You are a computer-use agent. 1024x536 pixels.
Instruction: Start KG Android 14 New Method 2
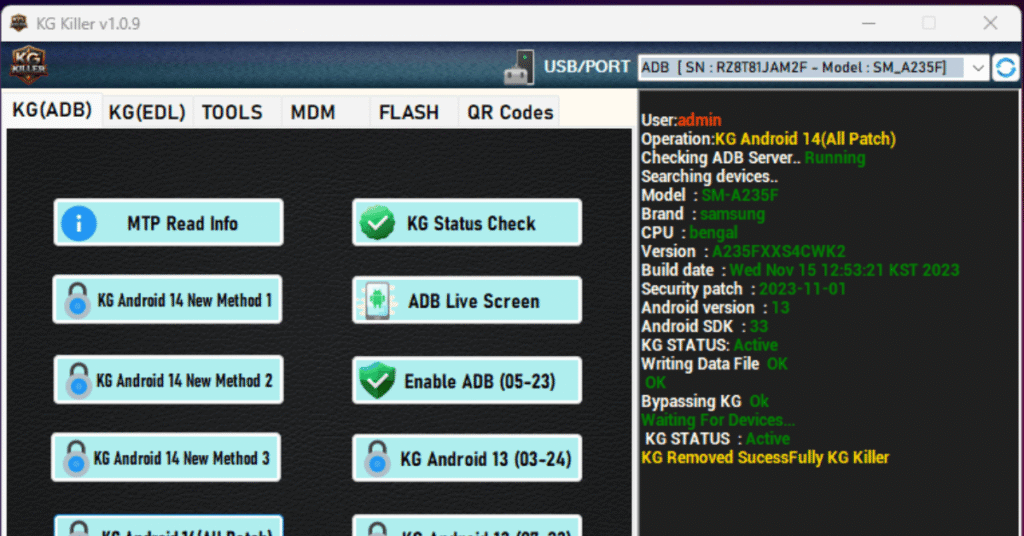(168, 380)
